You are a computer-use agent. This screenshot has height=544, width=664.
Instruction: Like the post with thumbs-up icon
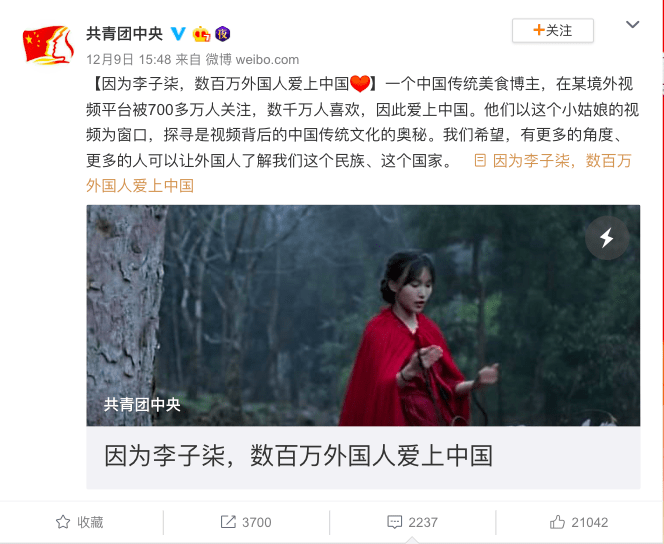pyautogui.click(x=557, y=522)
